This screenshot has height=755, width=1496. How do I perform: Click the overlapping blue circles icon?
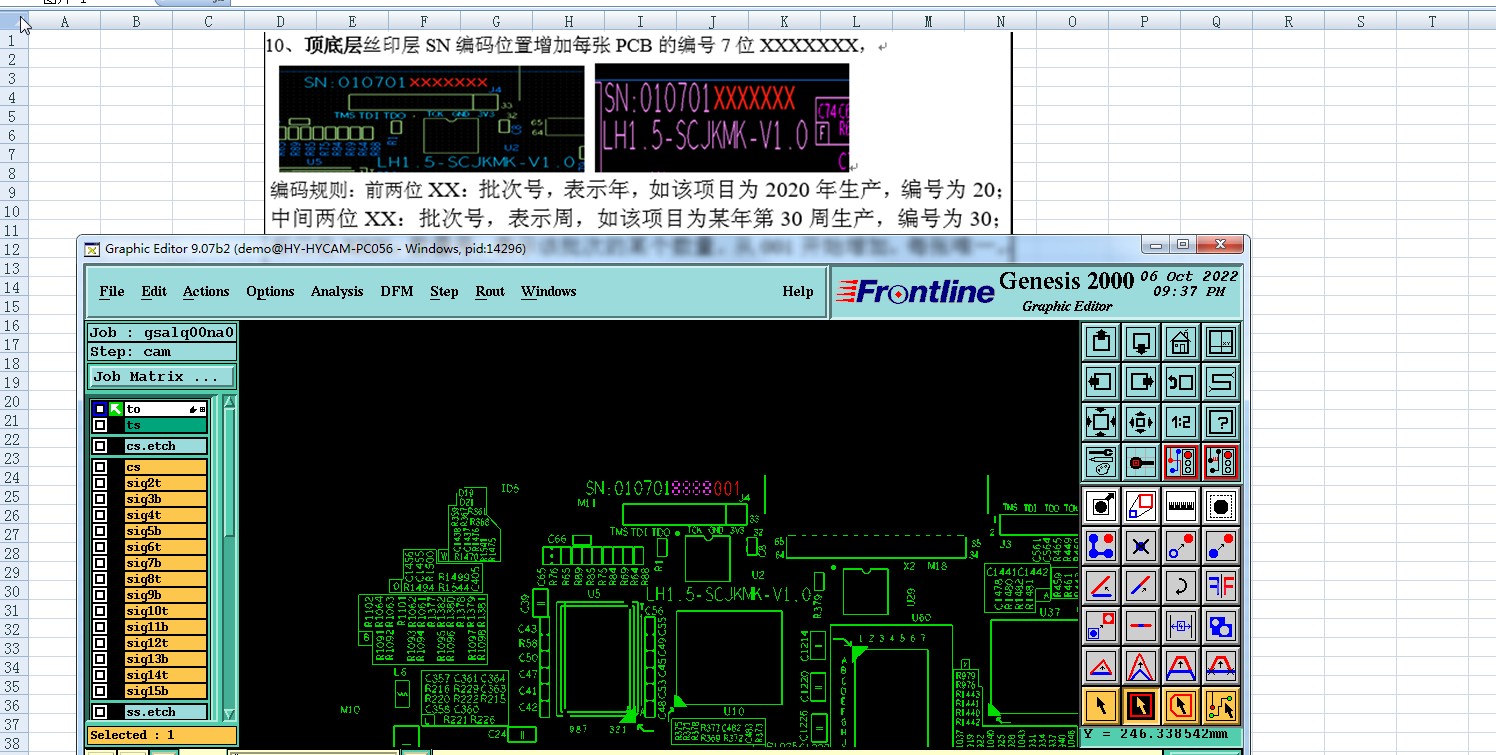1221,626
